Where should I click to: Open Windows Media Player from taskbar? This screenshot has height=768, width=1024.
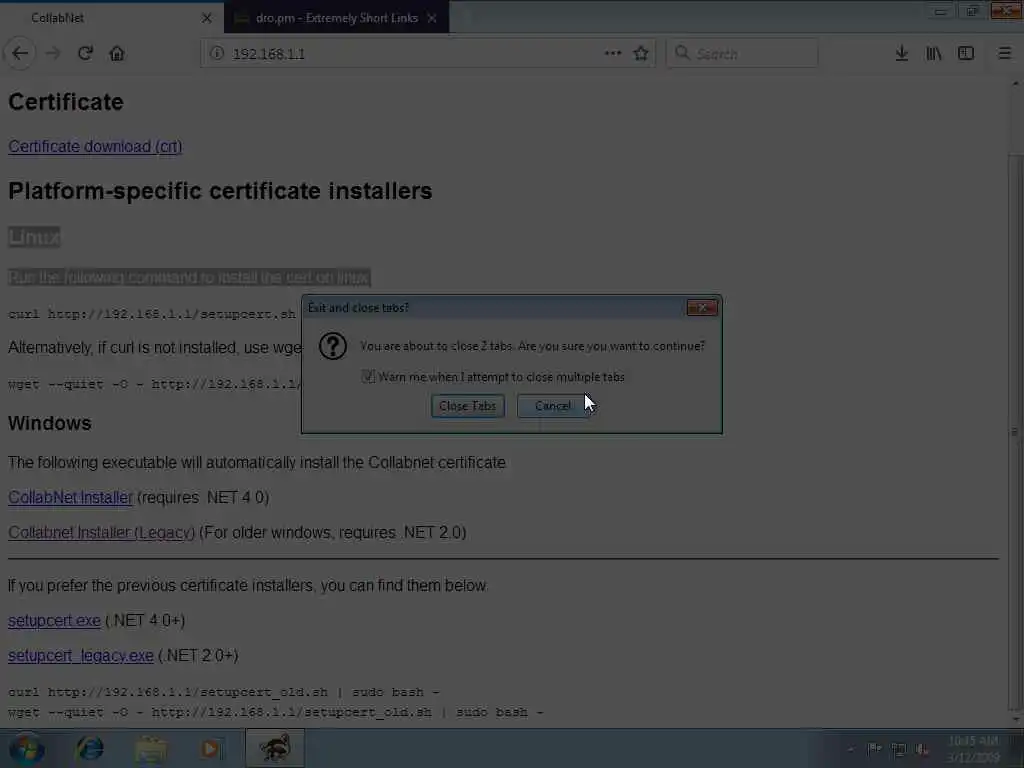[210, 748]
